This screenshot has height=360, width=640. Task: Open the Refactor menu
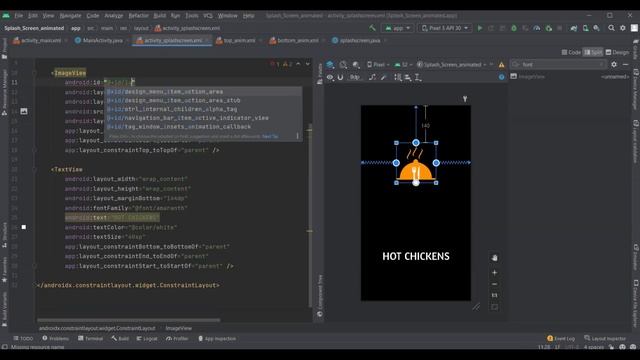(138, 16)
